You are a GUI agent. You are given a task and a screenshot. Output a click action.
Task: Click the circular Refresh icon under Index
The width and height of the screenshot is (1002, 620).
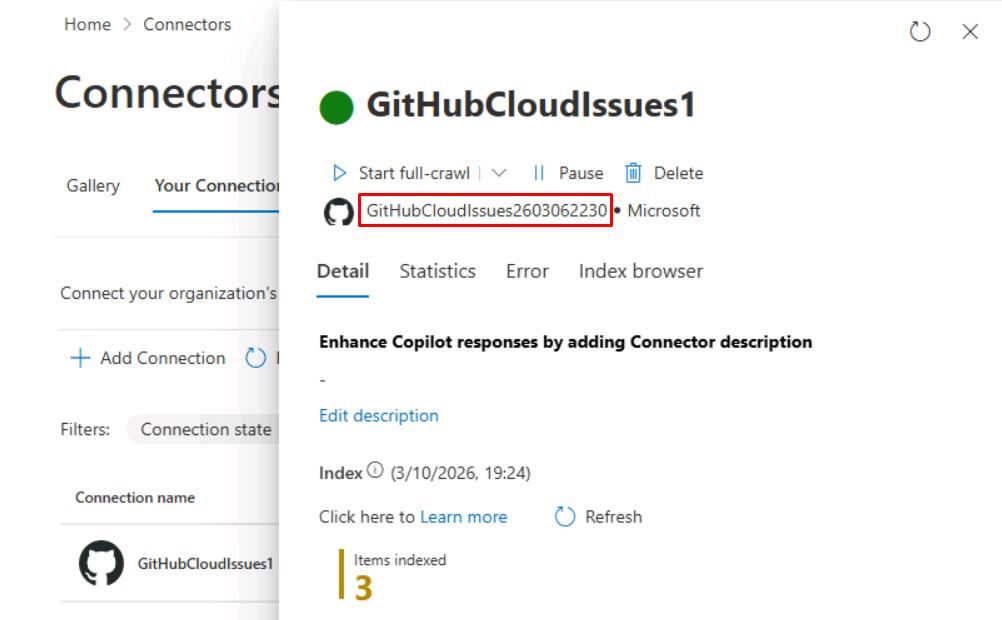click(565, 516)
